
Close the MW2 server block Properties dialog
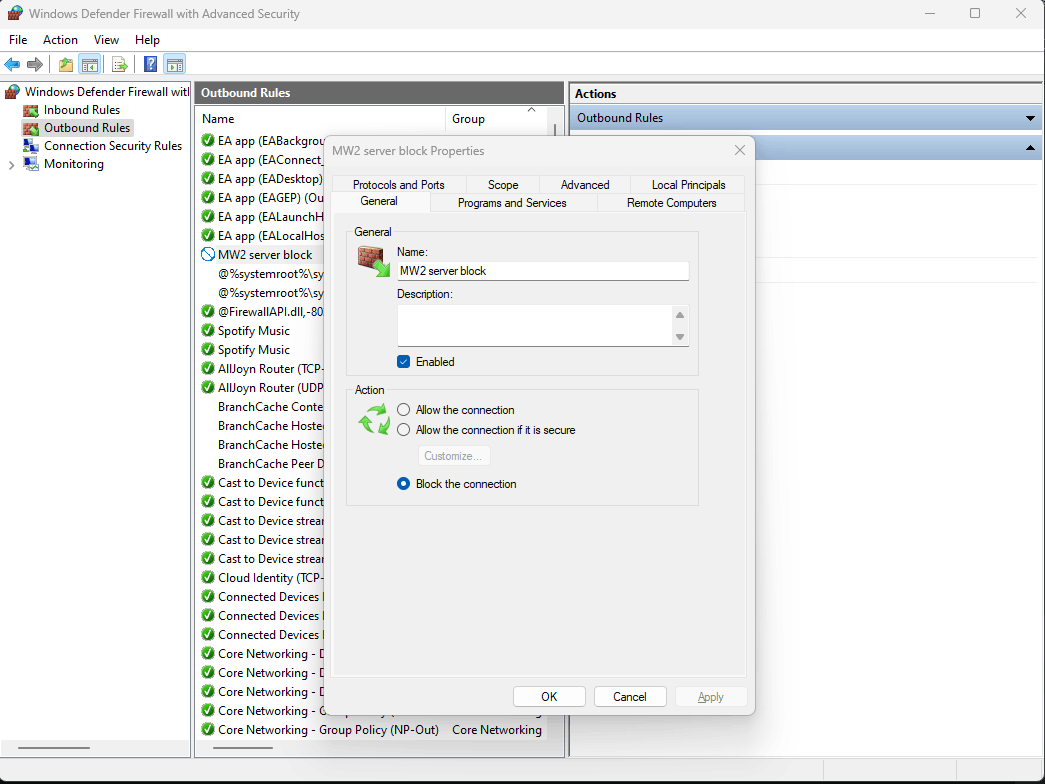tap(740, 151)
